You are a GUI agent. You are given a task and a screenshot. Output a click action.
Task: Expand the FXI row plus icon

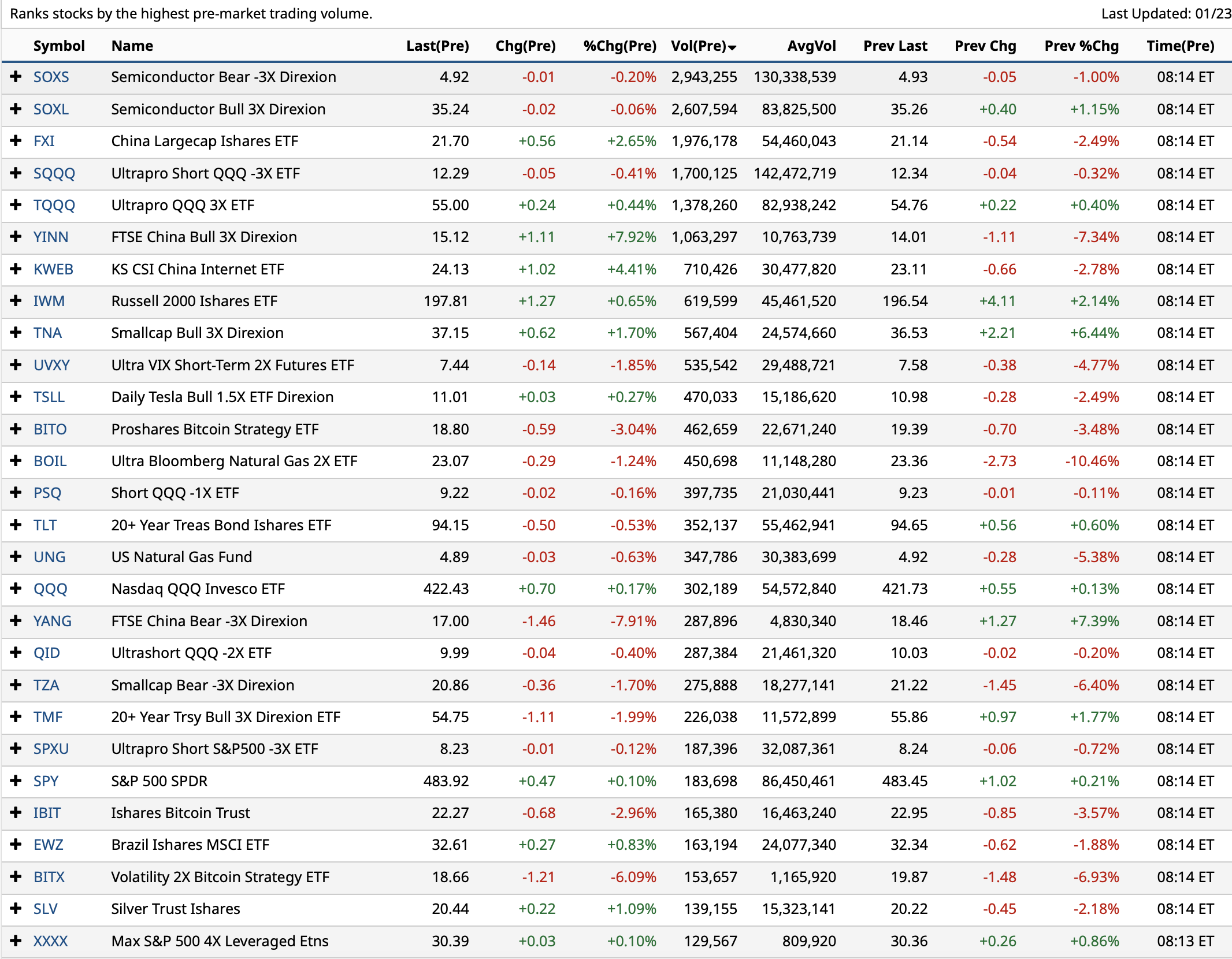point(16,141)
